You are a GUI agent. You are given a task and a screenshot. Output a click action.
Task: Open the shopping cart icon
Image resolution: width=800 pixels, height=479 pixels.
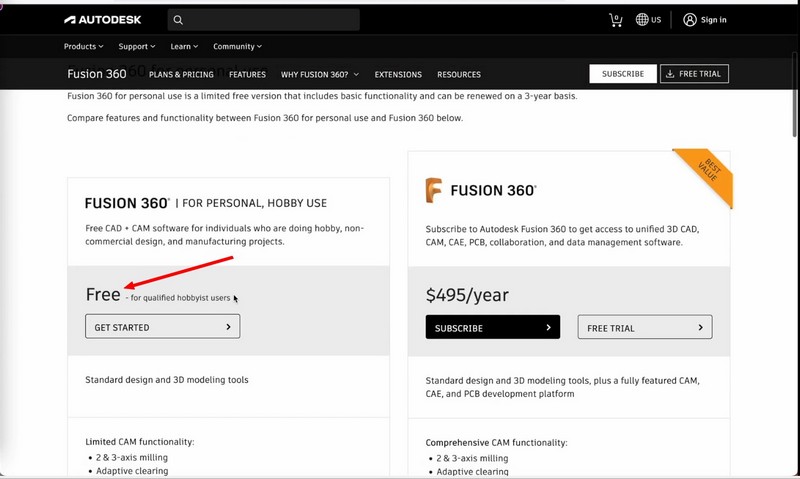(x=615, y=20)
